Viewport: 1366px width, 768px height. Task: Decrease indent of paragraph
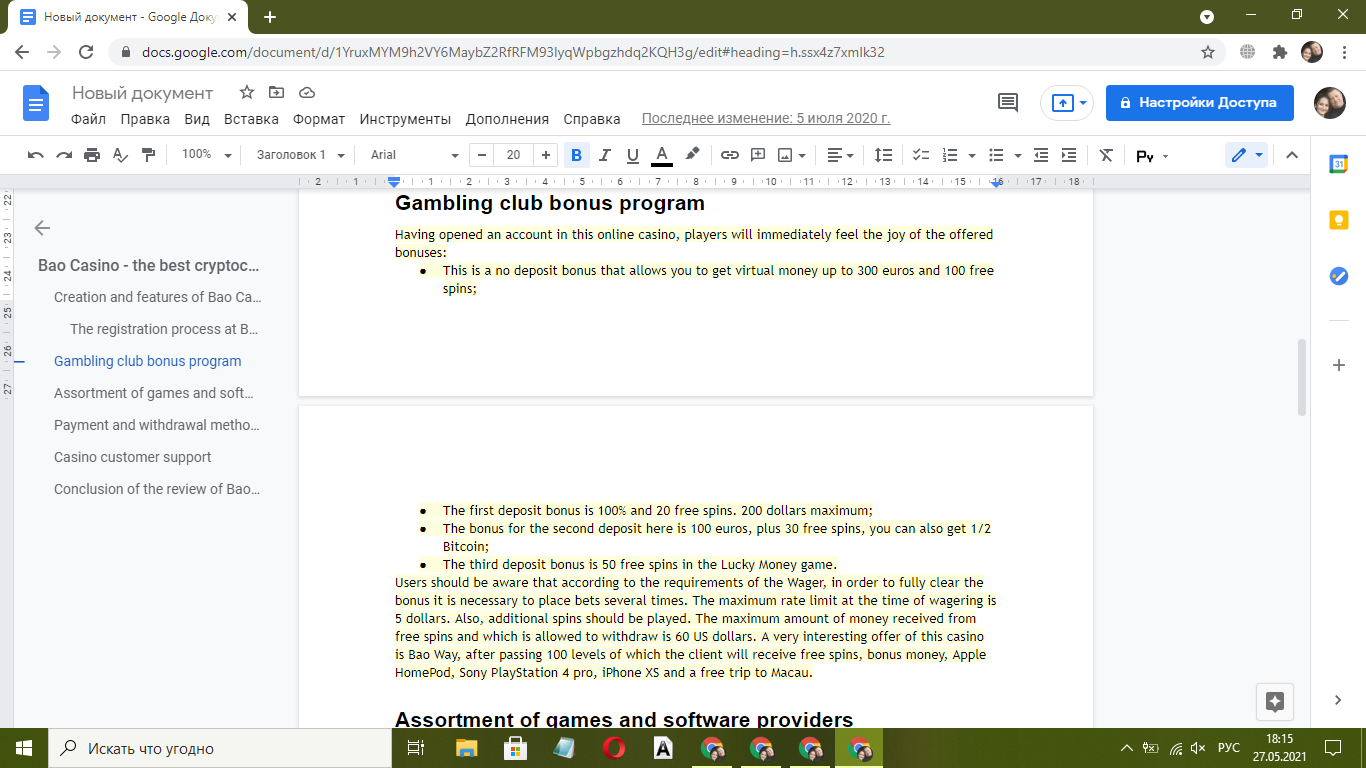pyautogui.click(x=1041, y=155)
